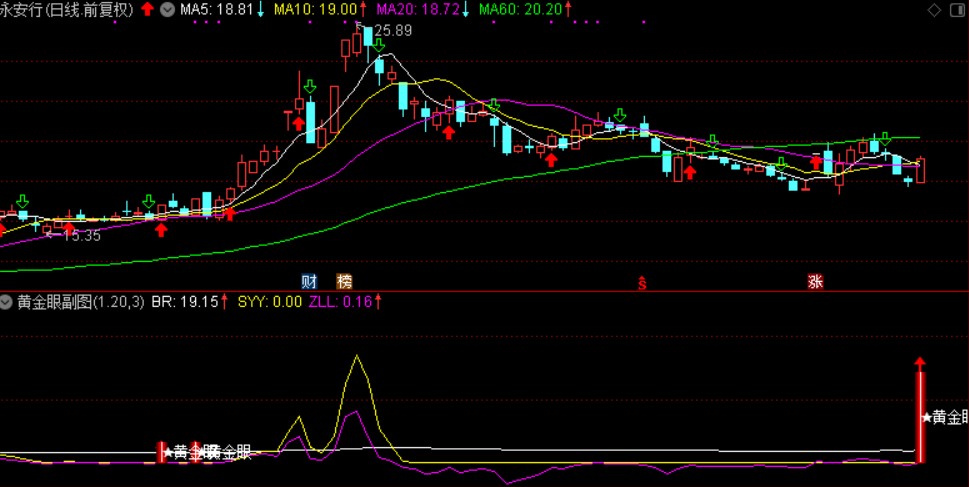Click the MA60: 20.20 indicator label
The image size is (969, 487).
(x=521, y=9)
